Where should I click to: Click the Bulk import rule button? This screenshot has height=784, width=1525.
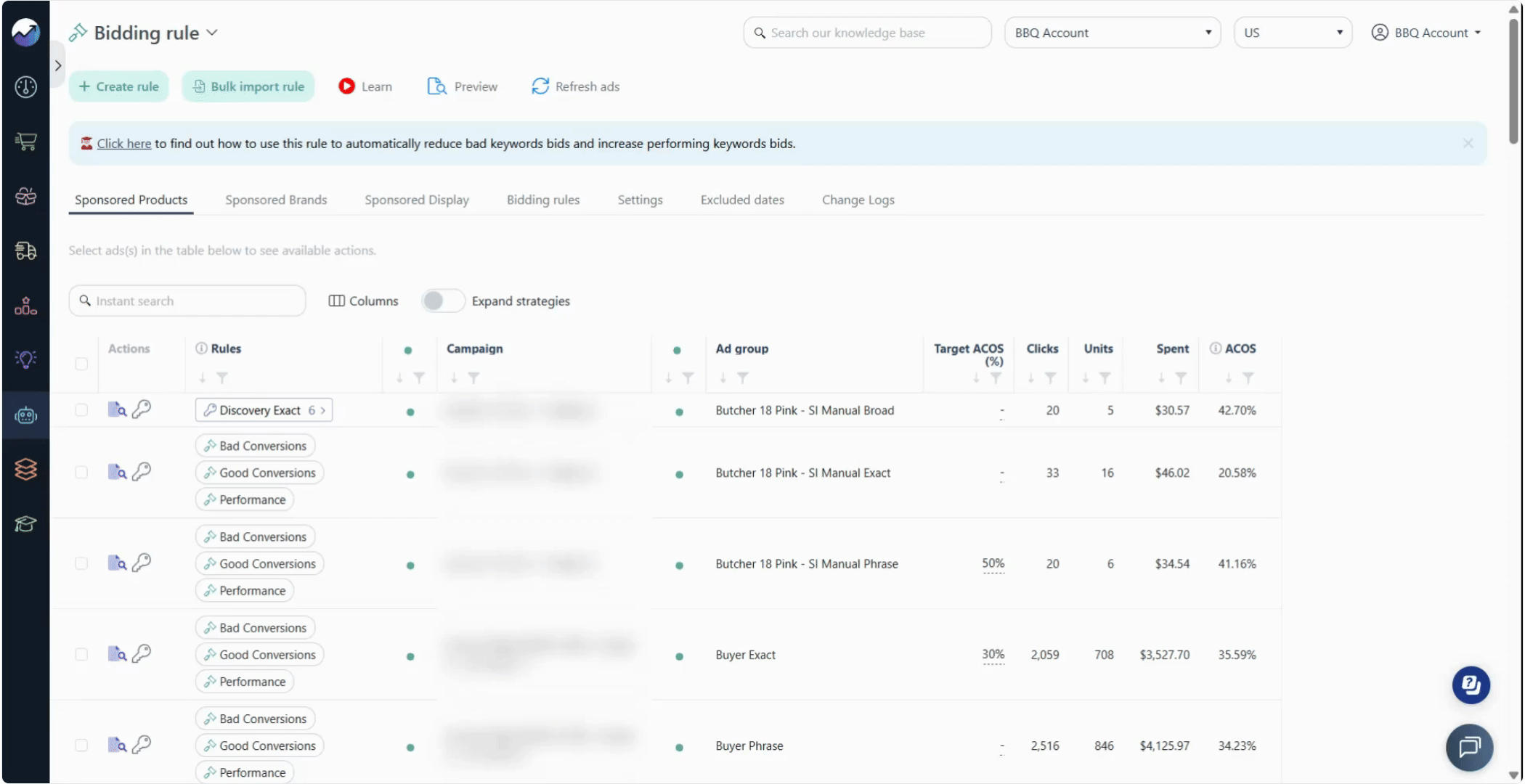coord(248,86)
